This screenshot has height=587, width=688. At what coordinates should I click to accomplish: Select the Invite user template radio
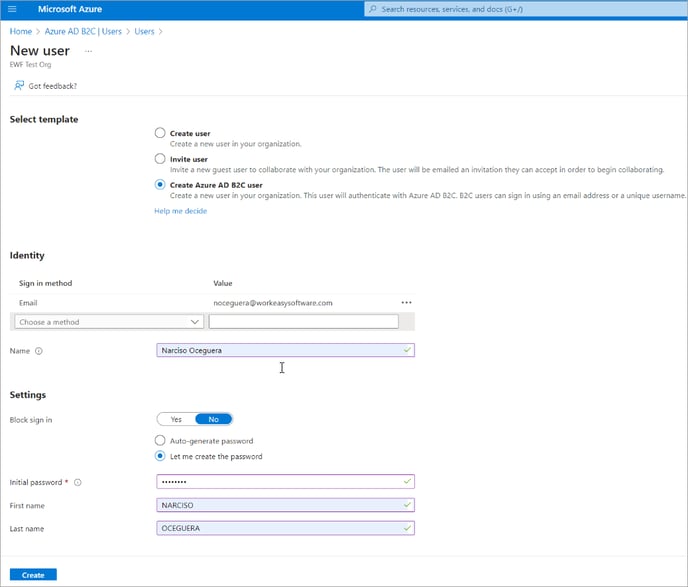pos(160,159)
